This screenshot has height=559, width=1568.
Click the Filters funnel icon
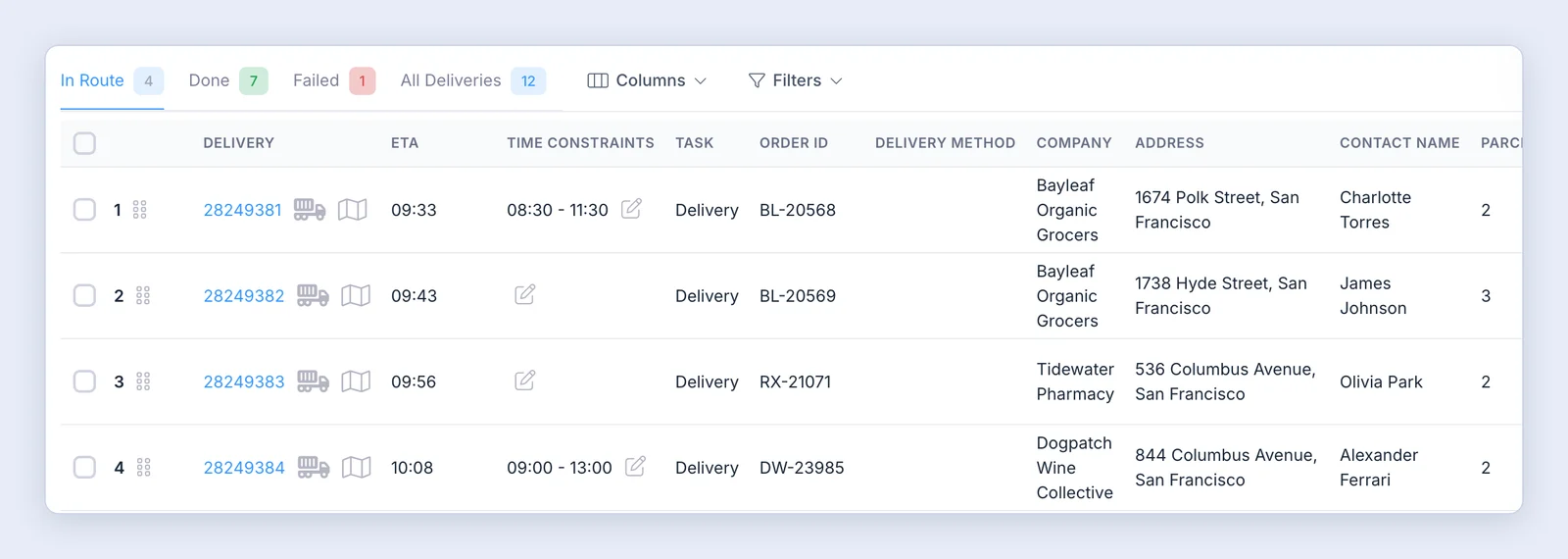point(757,80)
